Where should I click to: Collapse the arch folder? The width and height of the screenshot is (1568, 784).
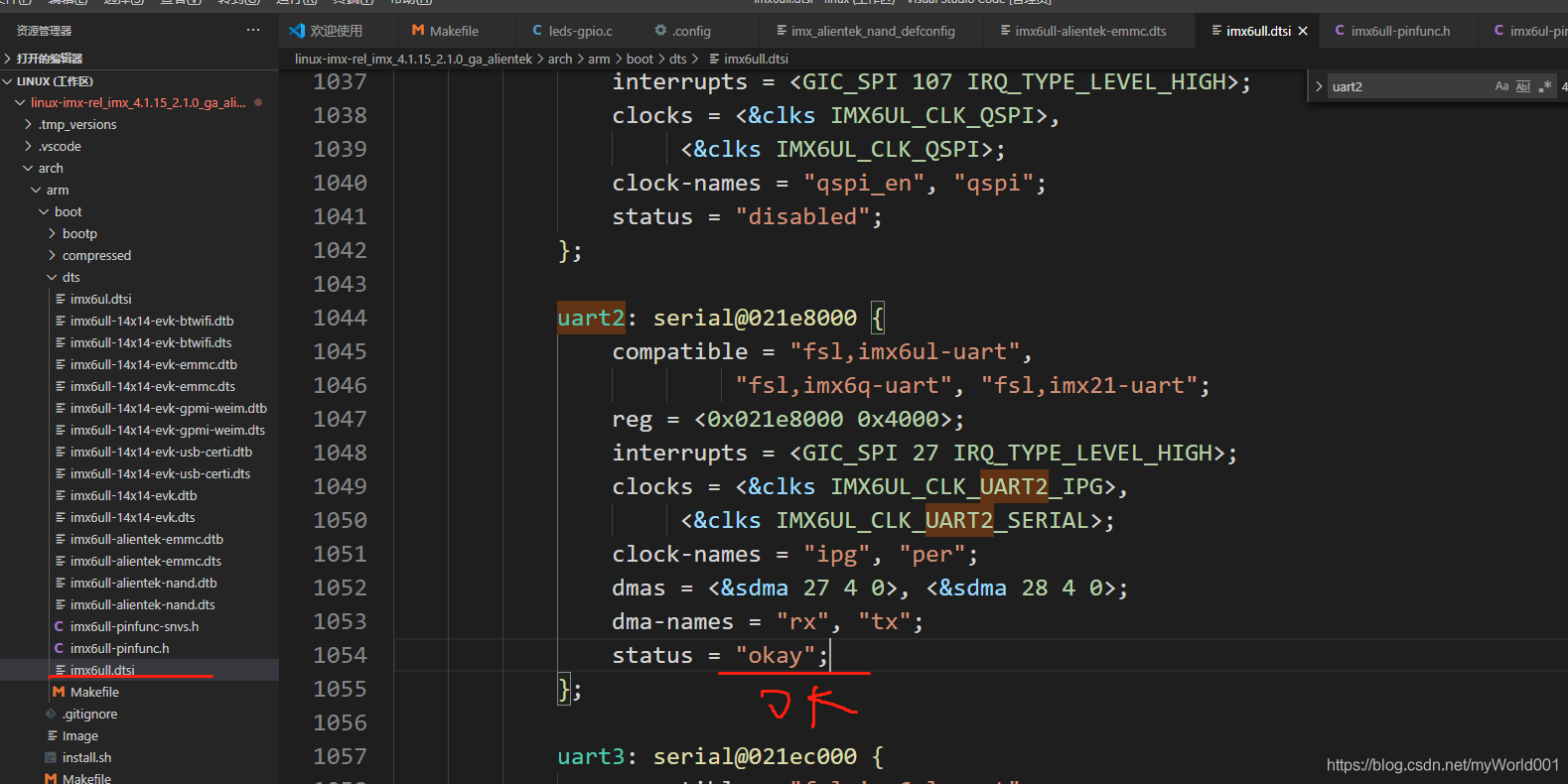pos(51,168)
